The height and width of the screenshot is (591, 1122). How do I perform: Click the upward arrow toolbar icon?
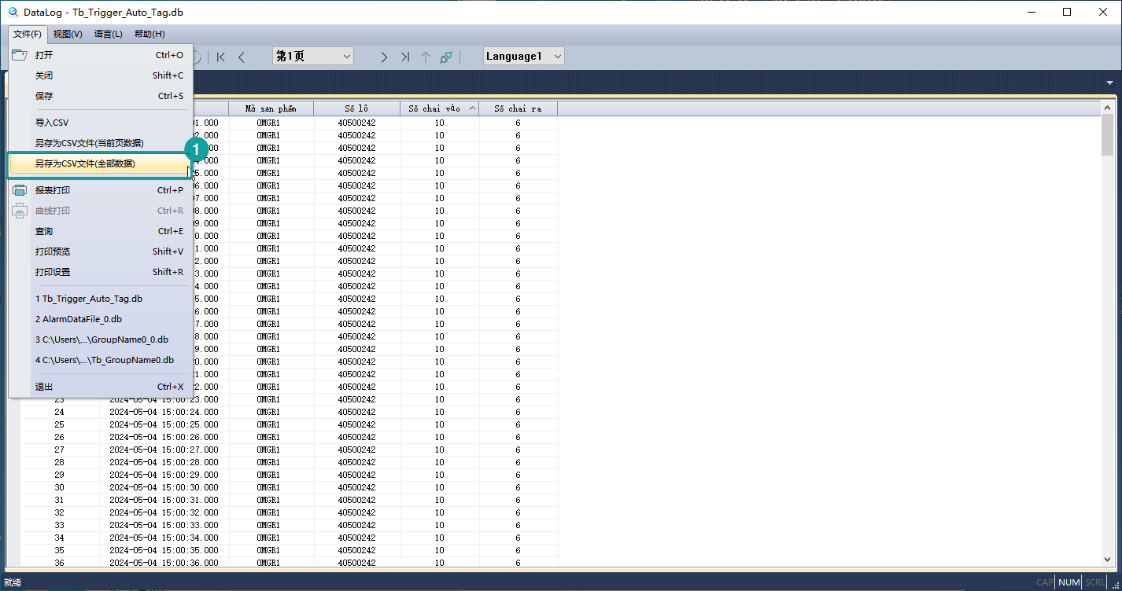[x=426, y=57]
